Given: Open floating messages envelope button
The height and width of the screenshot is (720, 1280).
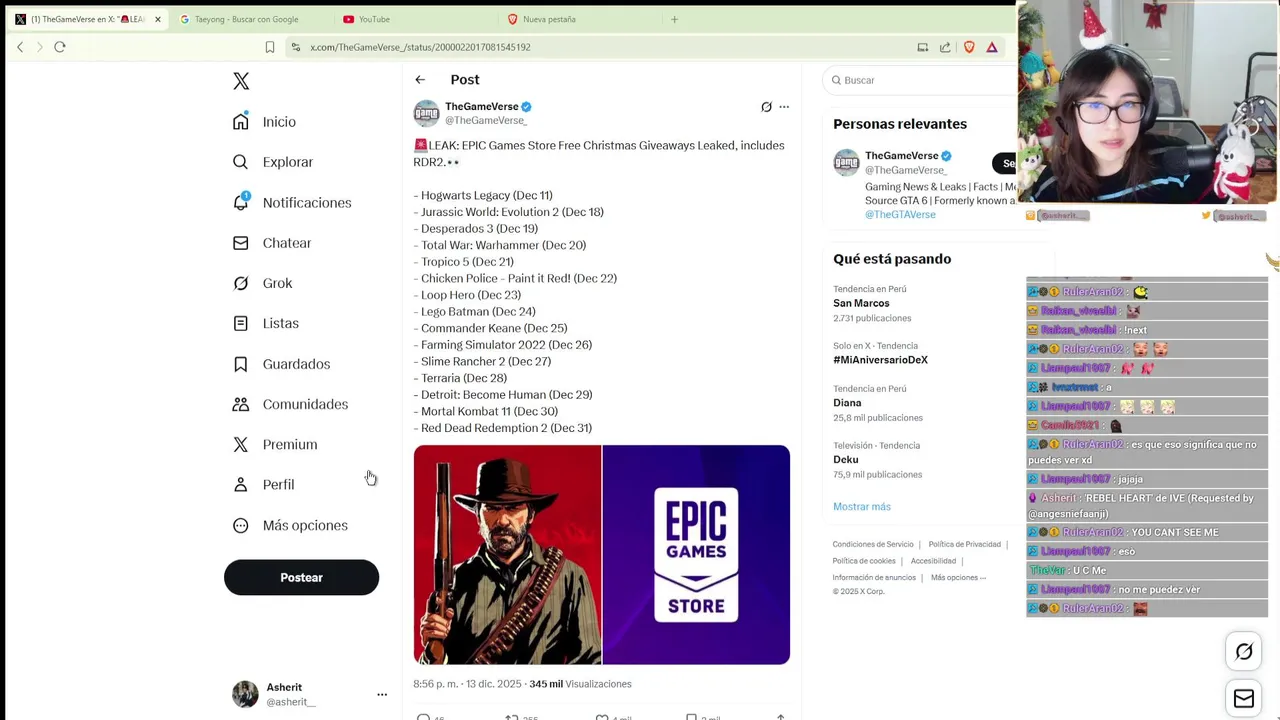Looking at the screenshot, I should coord(1244,699).
